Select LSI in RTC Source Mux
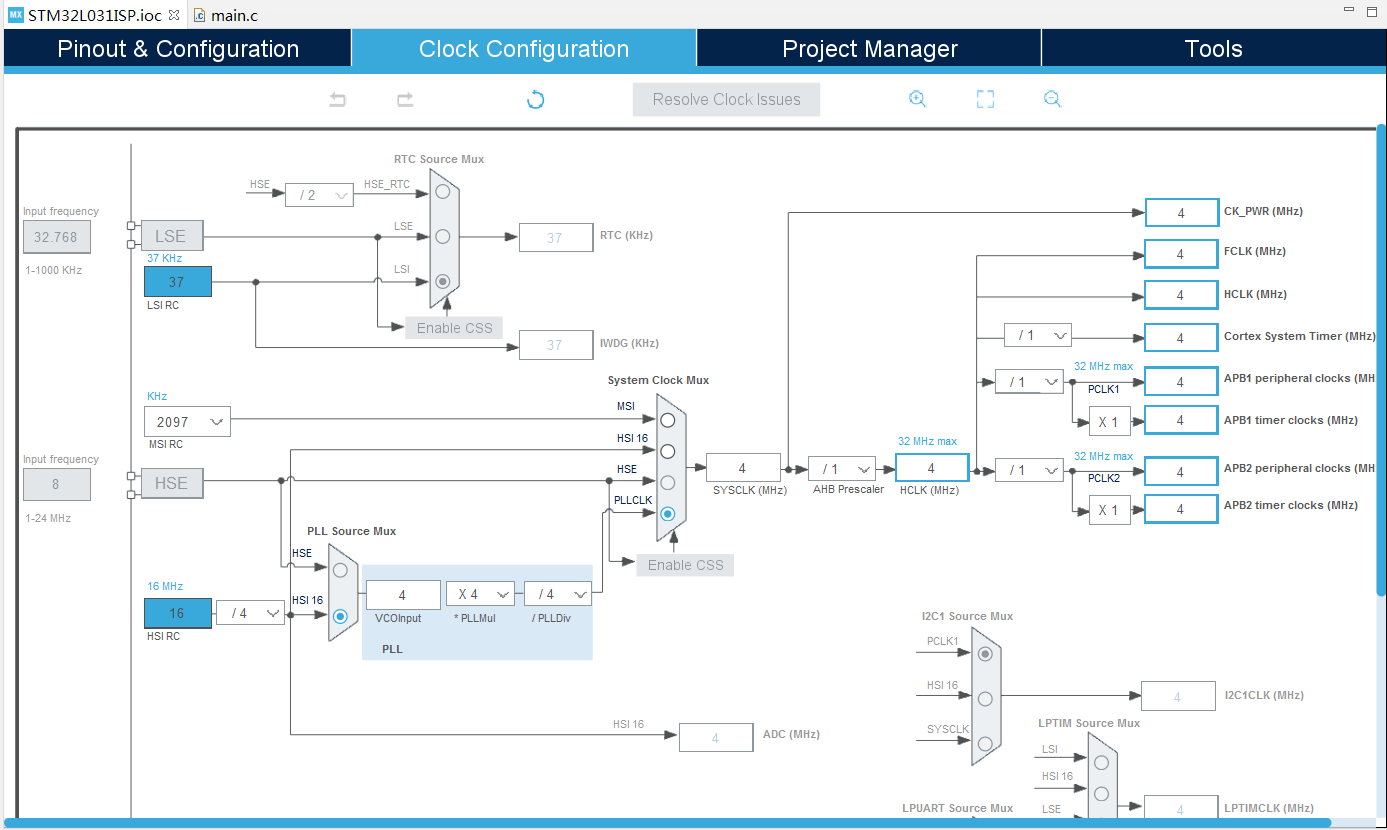1387x830 pixels. [442, 282]
